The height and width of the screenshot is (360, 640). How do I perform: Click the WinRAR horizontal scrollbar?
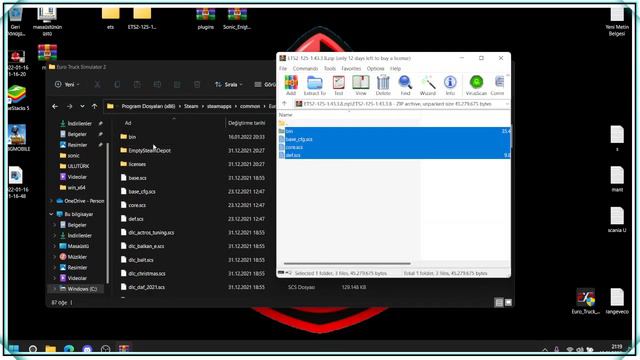347,264
